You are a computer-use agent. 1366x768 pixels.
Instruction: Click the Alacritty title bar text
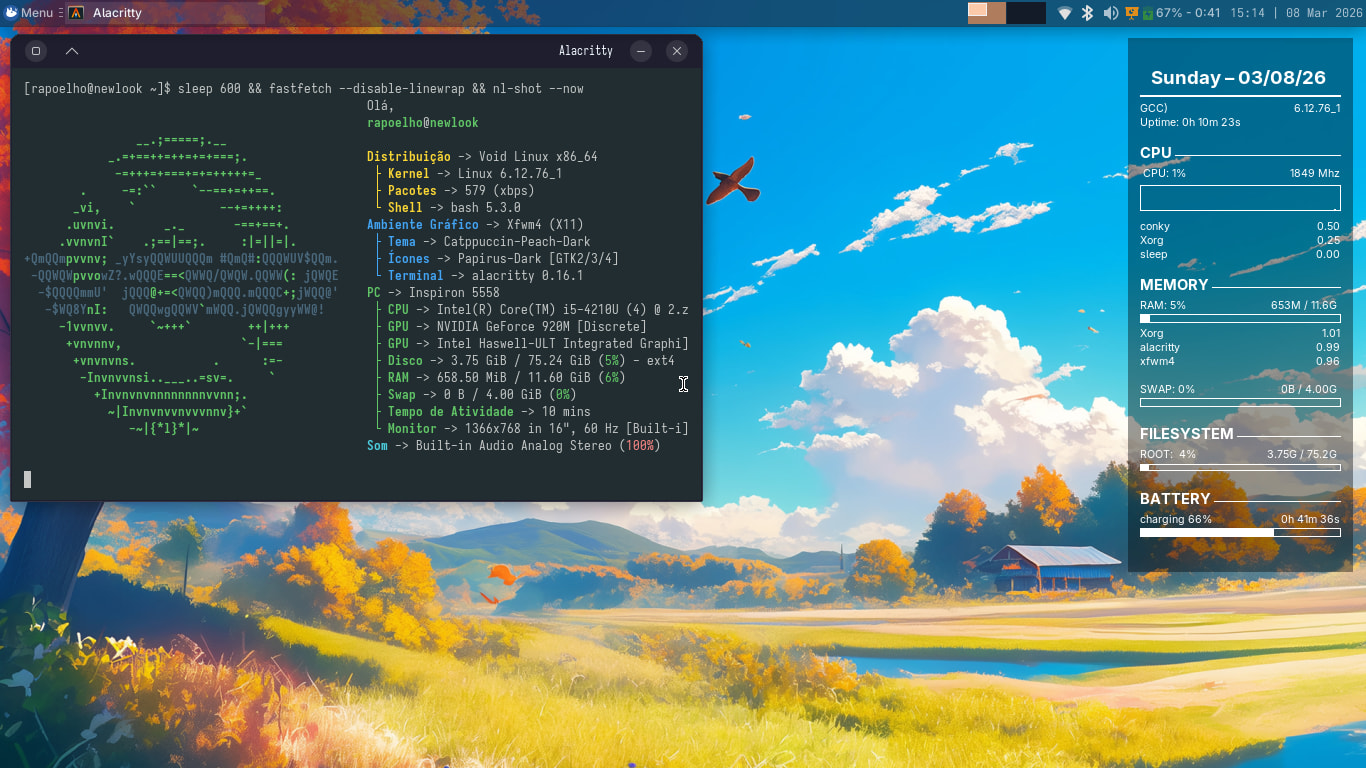point(585,51)
